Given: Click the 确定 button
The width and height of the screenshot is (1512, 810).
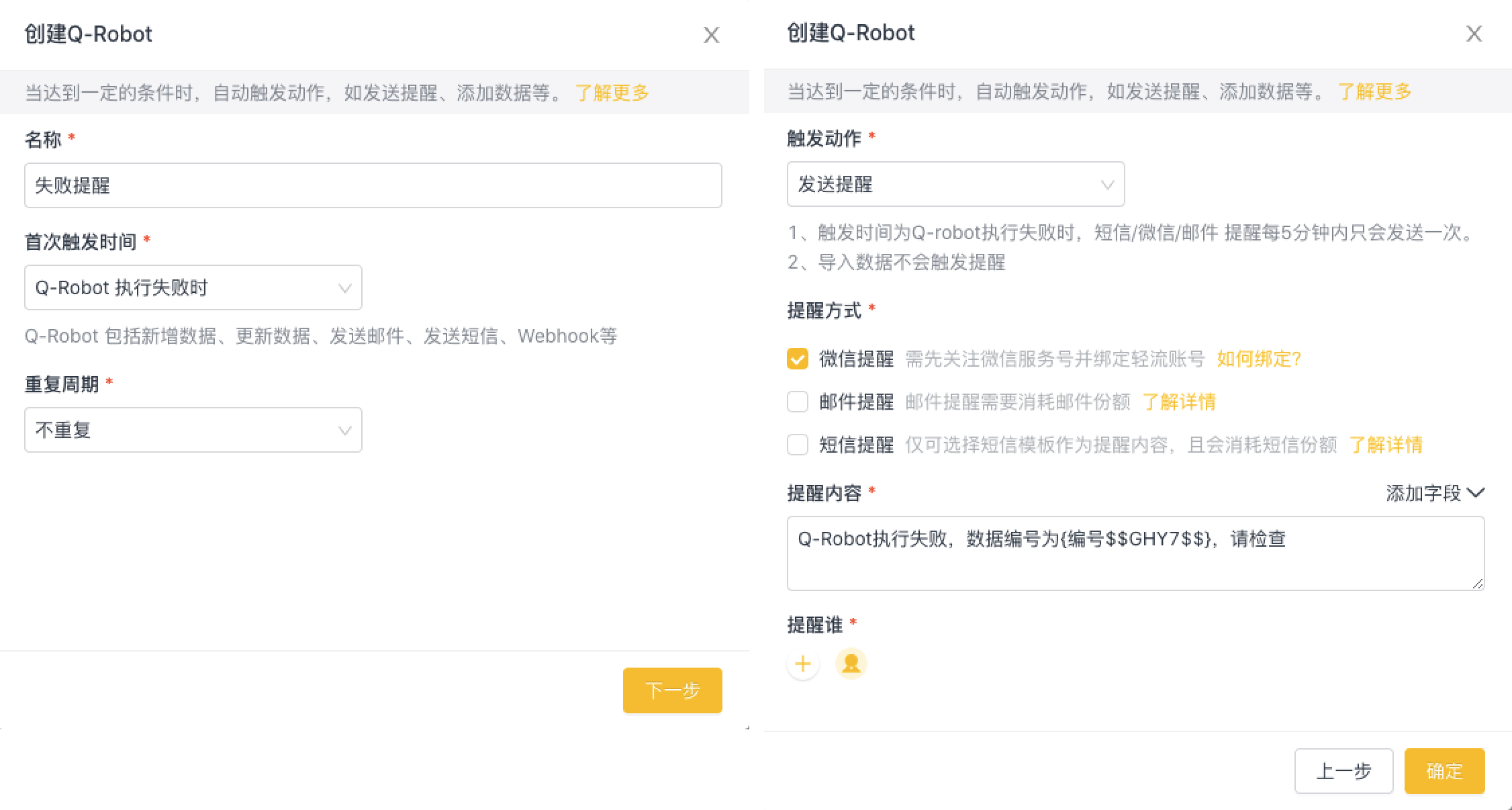Looking at the screenshot, I should tap(1444, 771).
